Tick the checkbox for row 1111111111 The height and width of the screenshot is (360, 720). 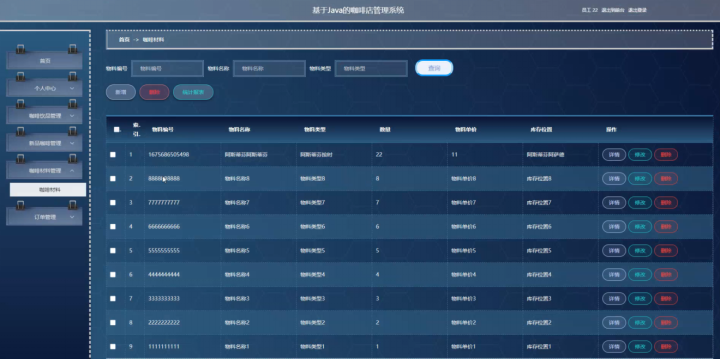[x=113, y=347]
